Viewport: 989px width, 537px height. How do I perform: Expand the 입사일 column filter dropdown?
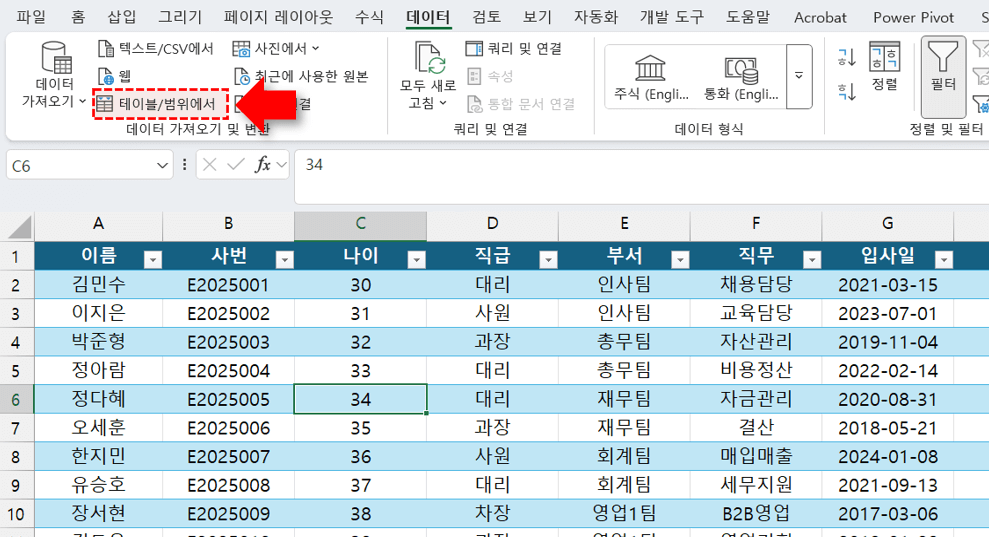942,260
